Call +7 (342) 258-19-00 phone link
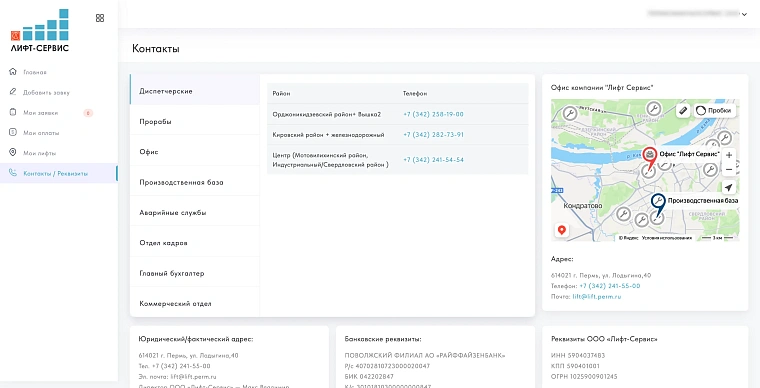 [x=433, y=114]
